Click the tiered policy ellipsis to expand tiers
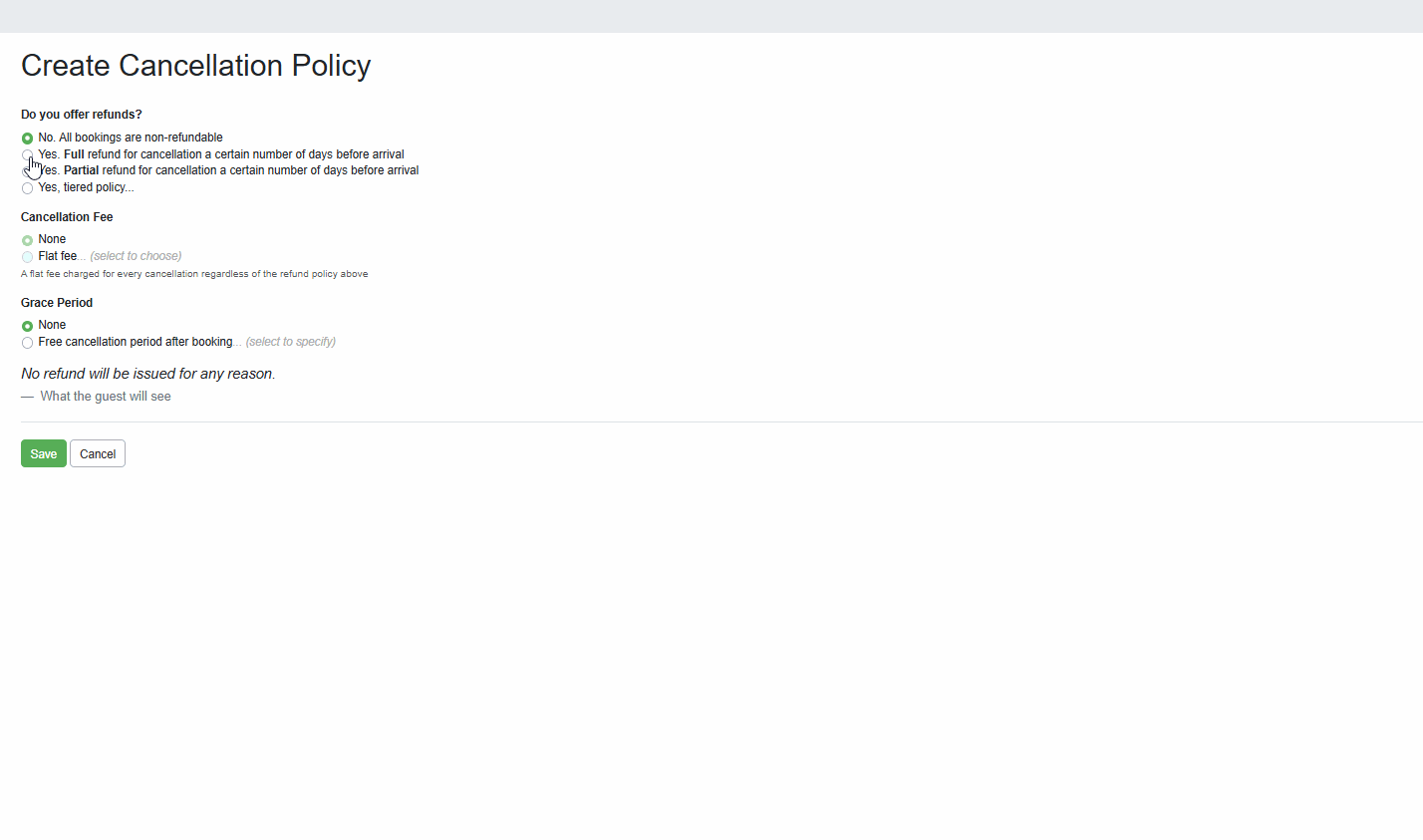 pos(128,187)
